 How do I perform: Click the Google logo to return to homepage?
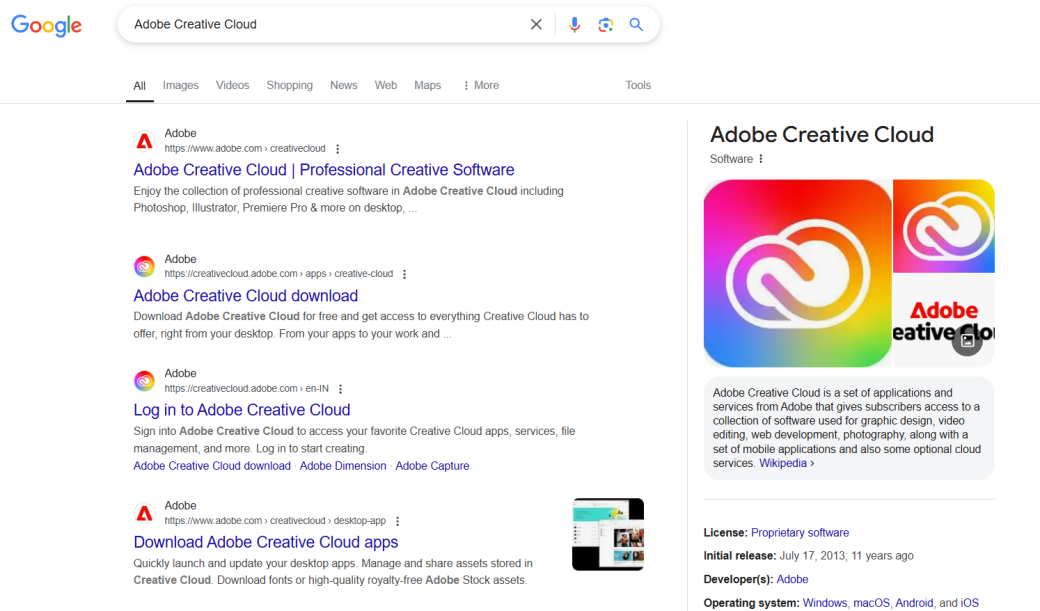(46, 26)
